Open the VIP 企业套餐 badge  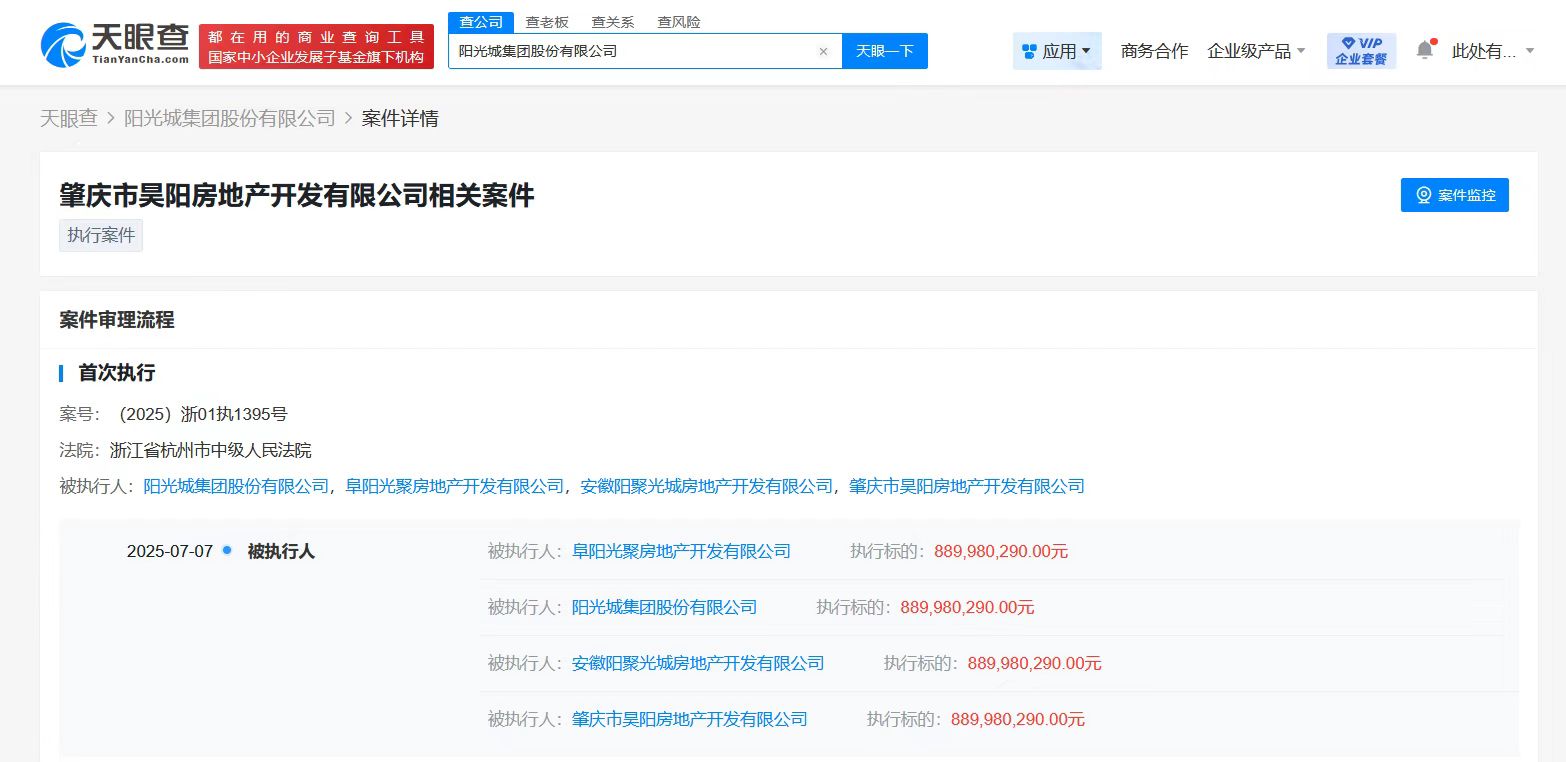(1361, 51)
